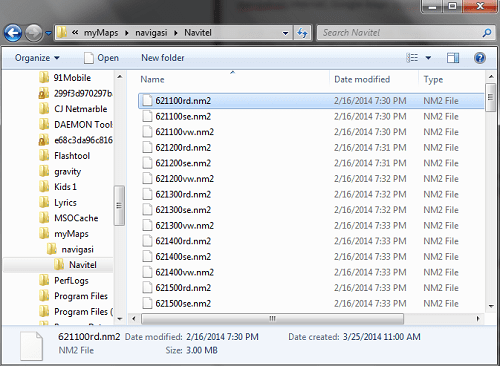The width and height of the screenshot is (500, 366).
Task: Toggle the preview pane icon
Action: pos(453,58)
